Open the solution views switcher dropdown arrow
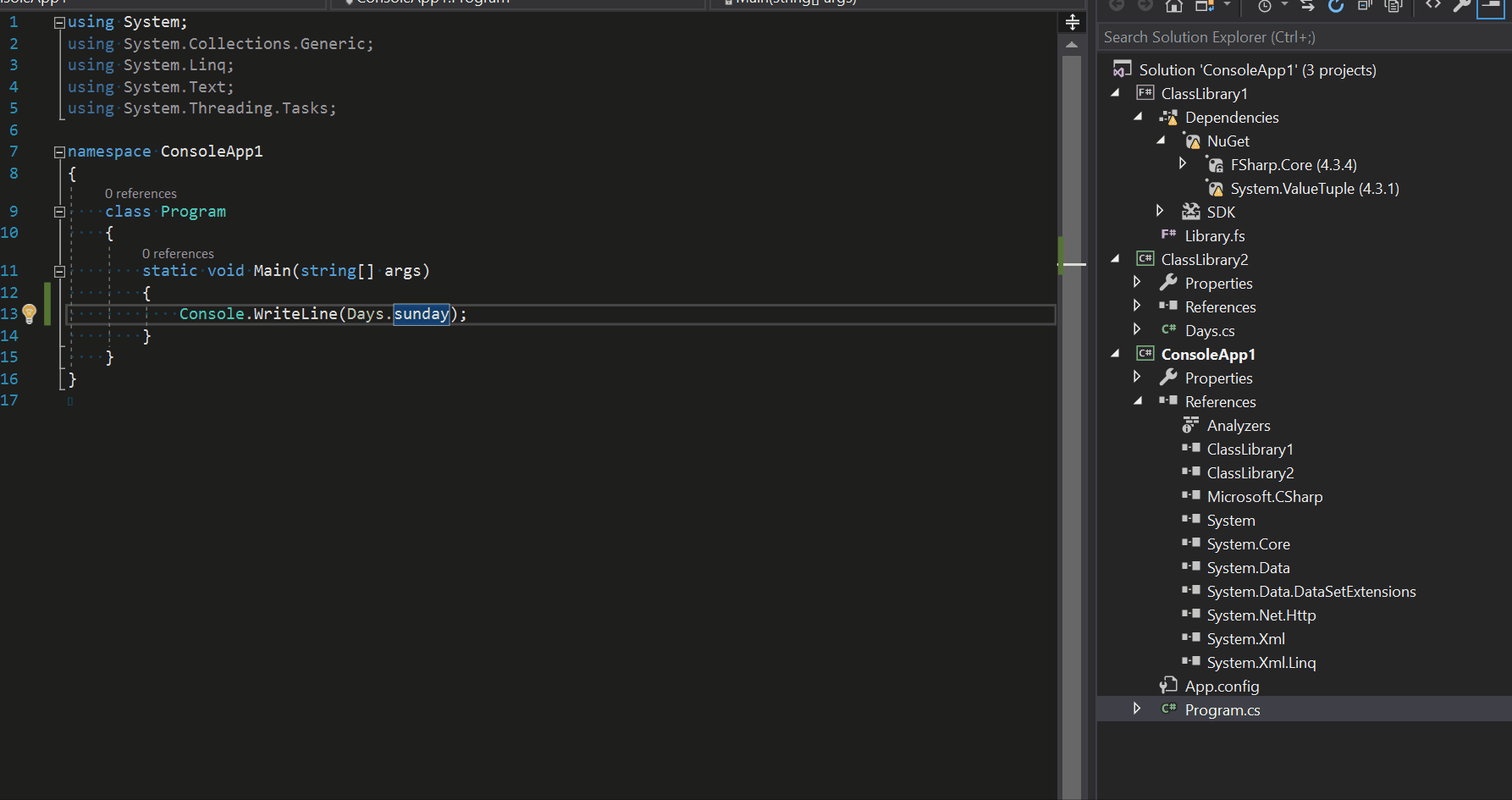Image resolution: width=1512 pixels, height=800 pixels. [x=1226, y=6]
